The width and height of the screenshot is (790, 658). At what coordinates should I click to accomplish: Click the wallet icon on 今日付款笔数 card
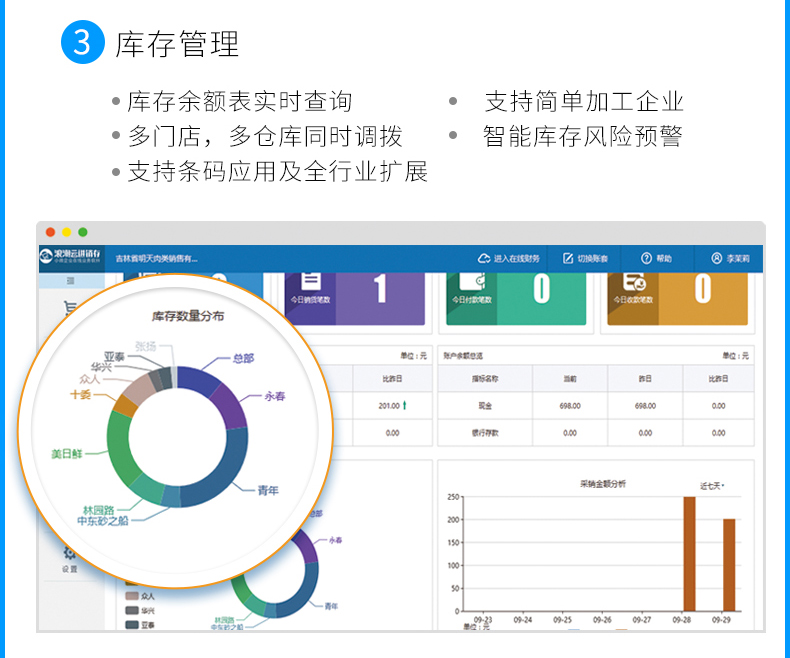tap(473, 281)
